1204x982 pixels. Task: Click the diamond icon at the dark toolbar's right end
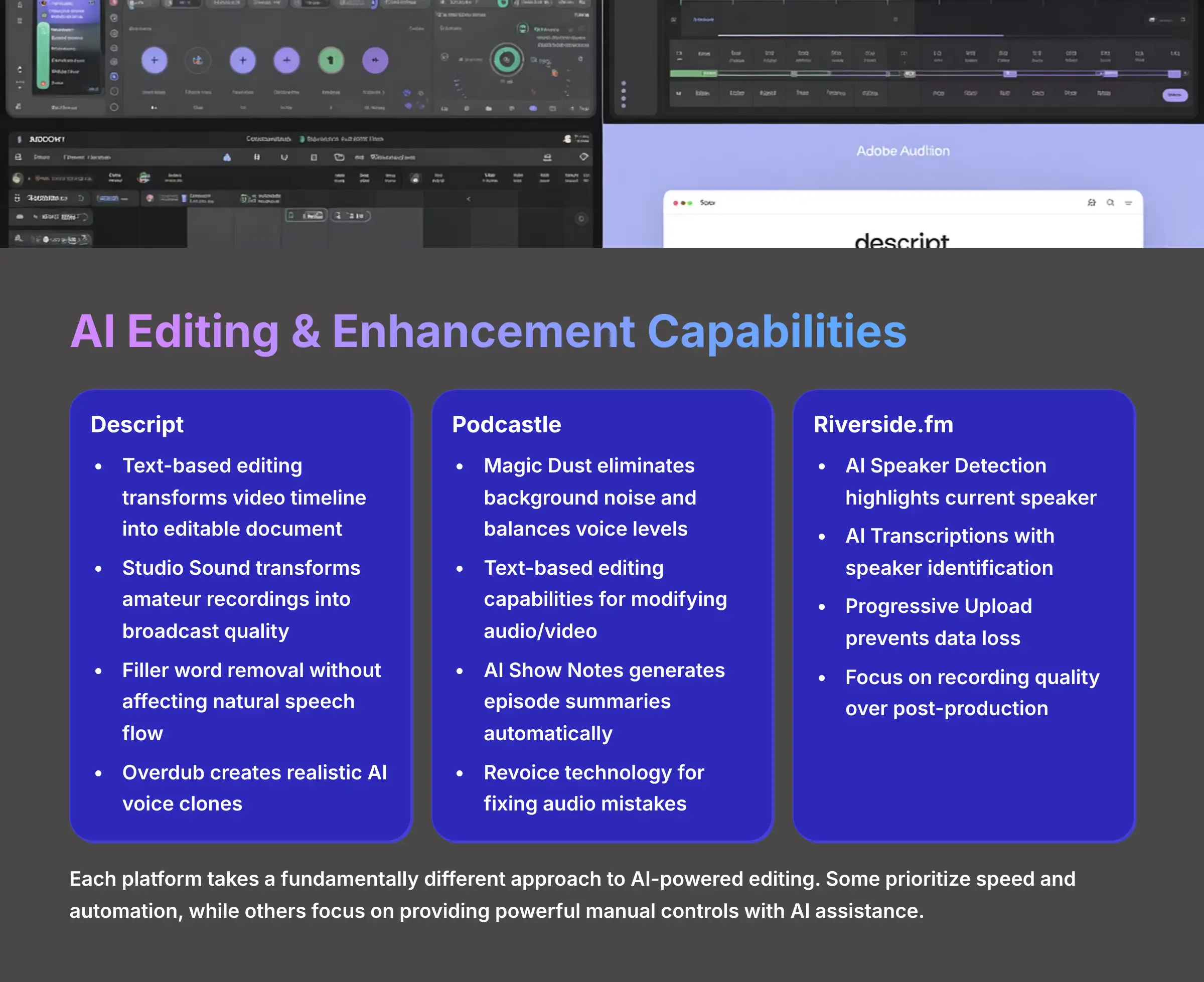click(x=584, y=156)
